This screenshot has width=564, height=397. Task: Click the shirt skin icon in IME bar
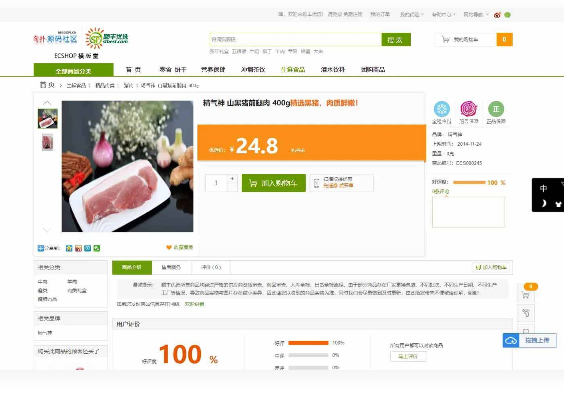coord(558,204)
